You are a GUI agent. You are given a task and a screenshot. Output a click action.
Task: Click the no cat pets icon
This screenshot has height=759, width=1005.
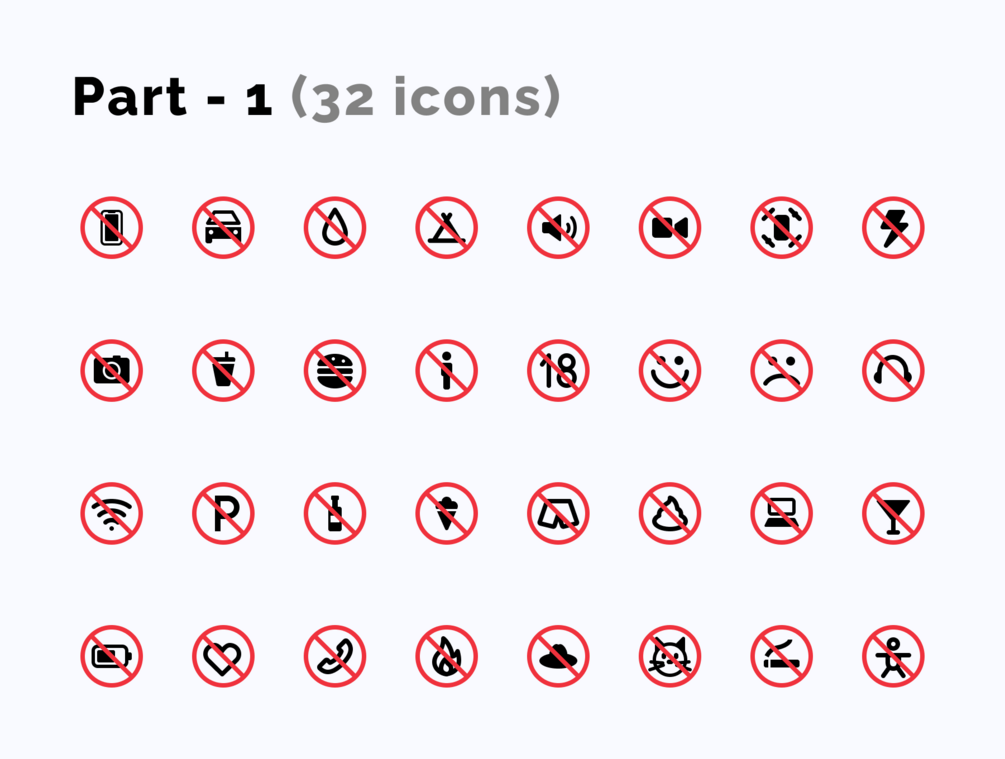(670, 656)
